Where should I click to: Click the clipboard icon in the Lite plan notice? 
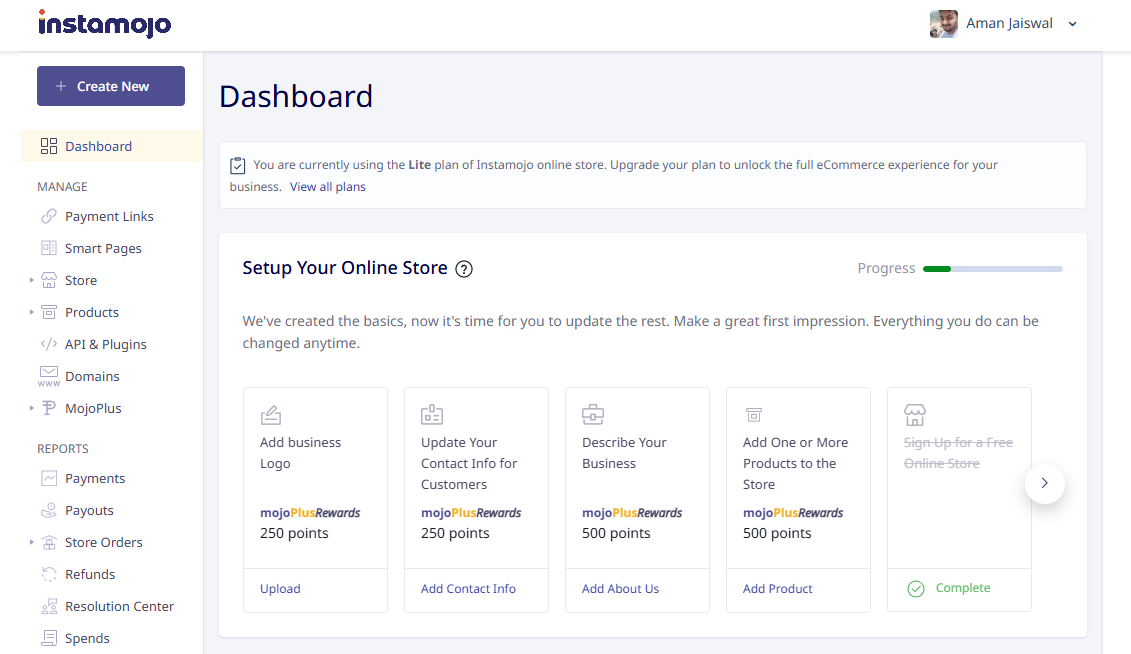coord(237,165)
